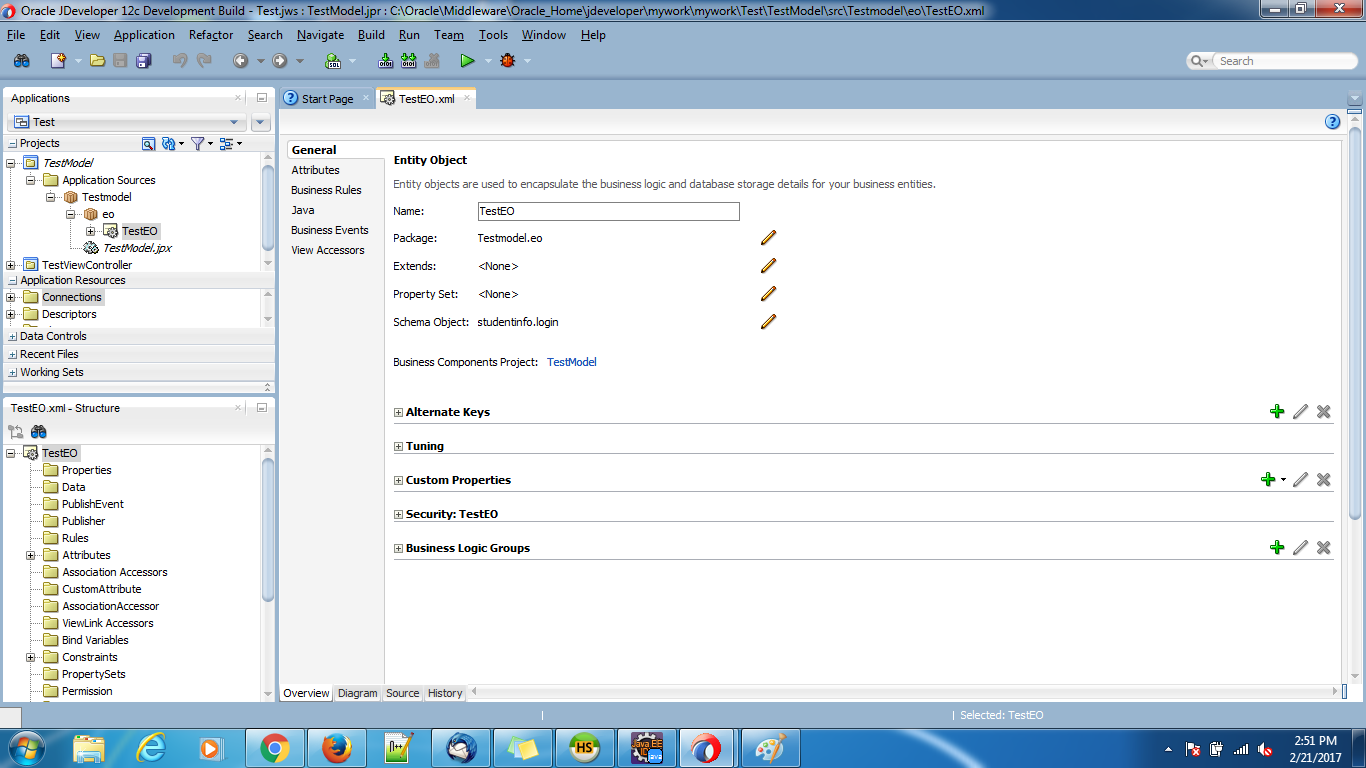Open the filter dropdown in the Projects panel
The height and width of the screenshot is (768, 1366).
pos(200,143)
